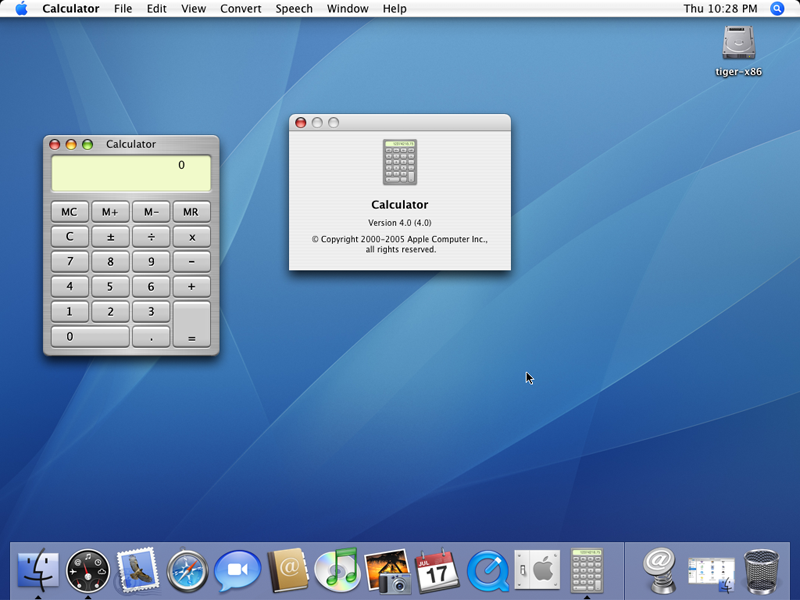Open iChat from the dock
800x600 pixels.
(x=237, y=570)
